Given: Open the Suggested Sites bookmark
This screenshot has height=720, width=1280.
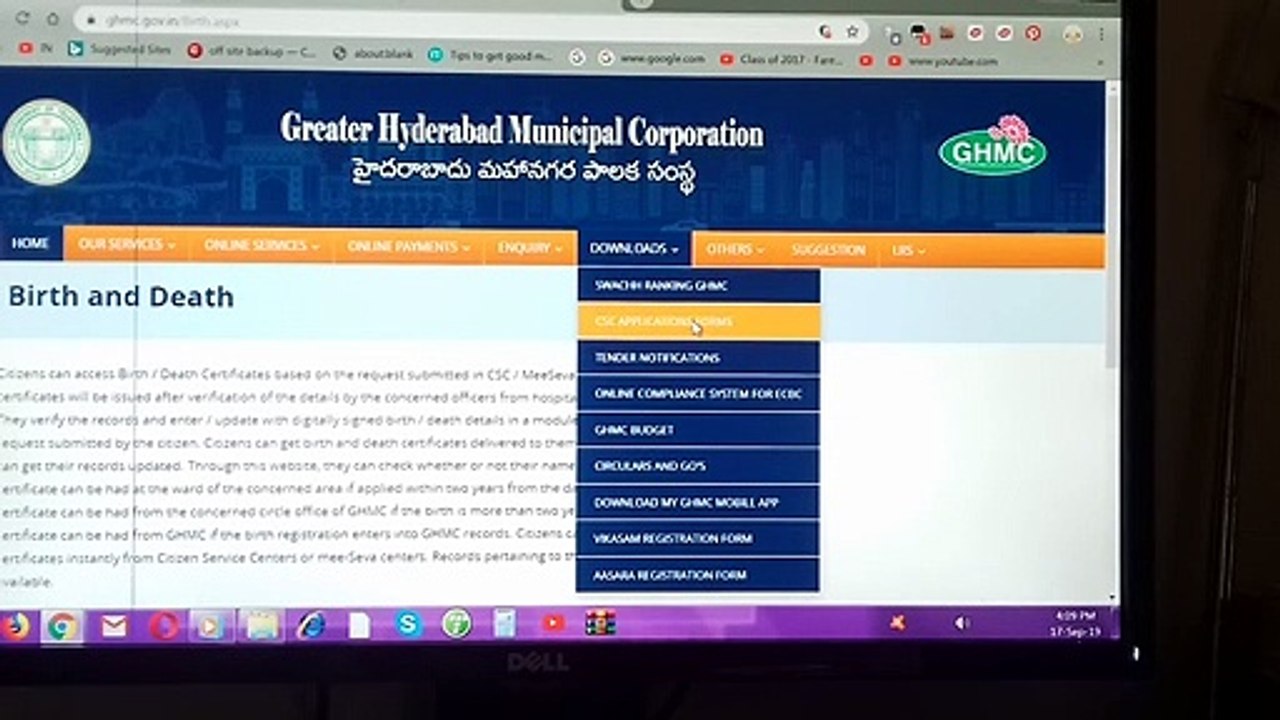Looking at the screenshot, I should click(119, 49).
